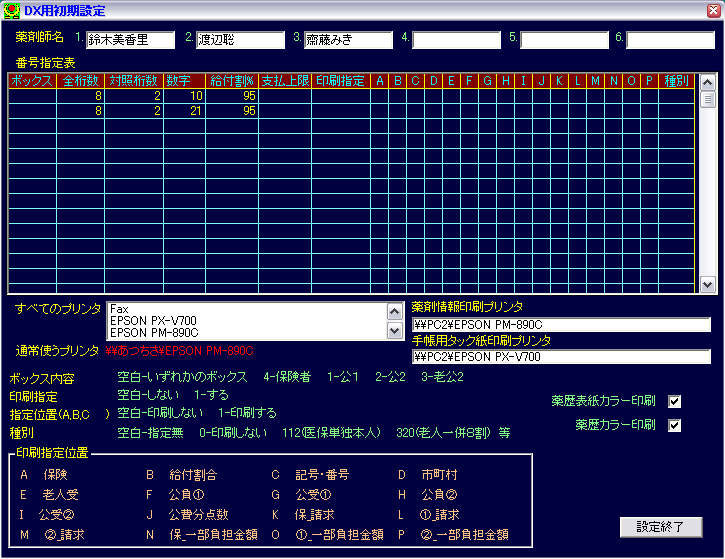Screen dimensions: 725x559
Task: Click the 全桁数 column header
Action: pos(80,81)
